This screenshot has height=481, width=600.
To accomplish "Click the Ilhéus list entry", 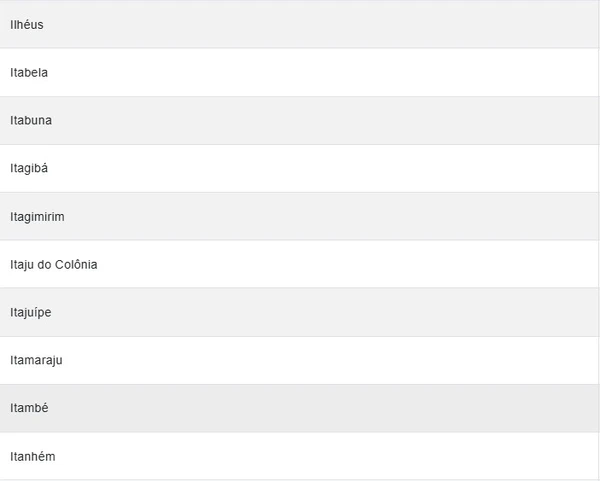I will pyautogui.click(x=27, y=24).
